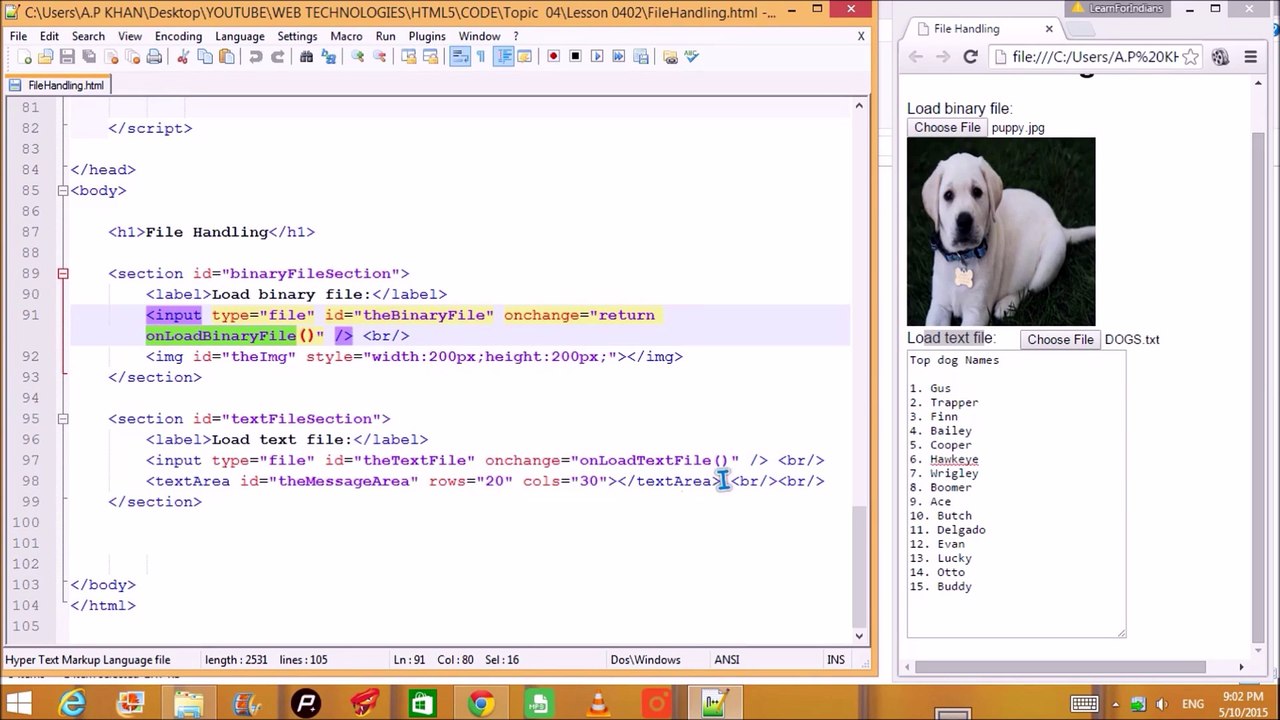Start macro recording with red dot icon
This screenshot has height=720, width=1280.
click(553, 57)
